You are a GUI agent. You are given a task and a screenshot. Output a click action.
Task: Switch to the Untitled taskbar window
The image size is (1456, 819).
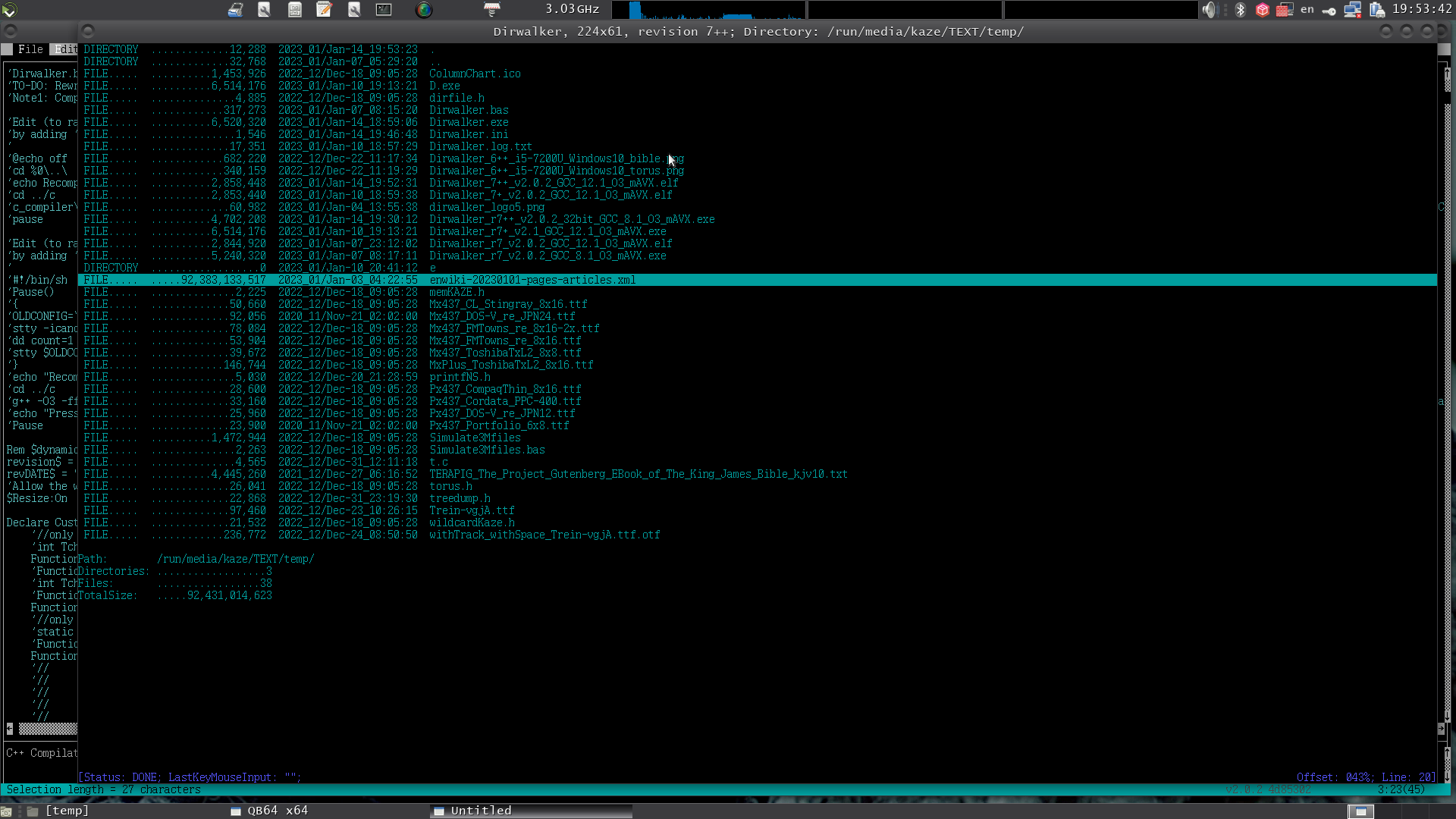(x=531, y=811)
